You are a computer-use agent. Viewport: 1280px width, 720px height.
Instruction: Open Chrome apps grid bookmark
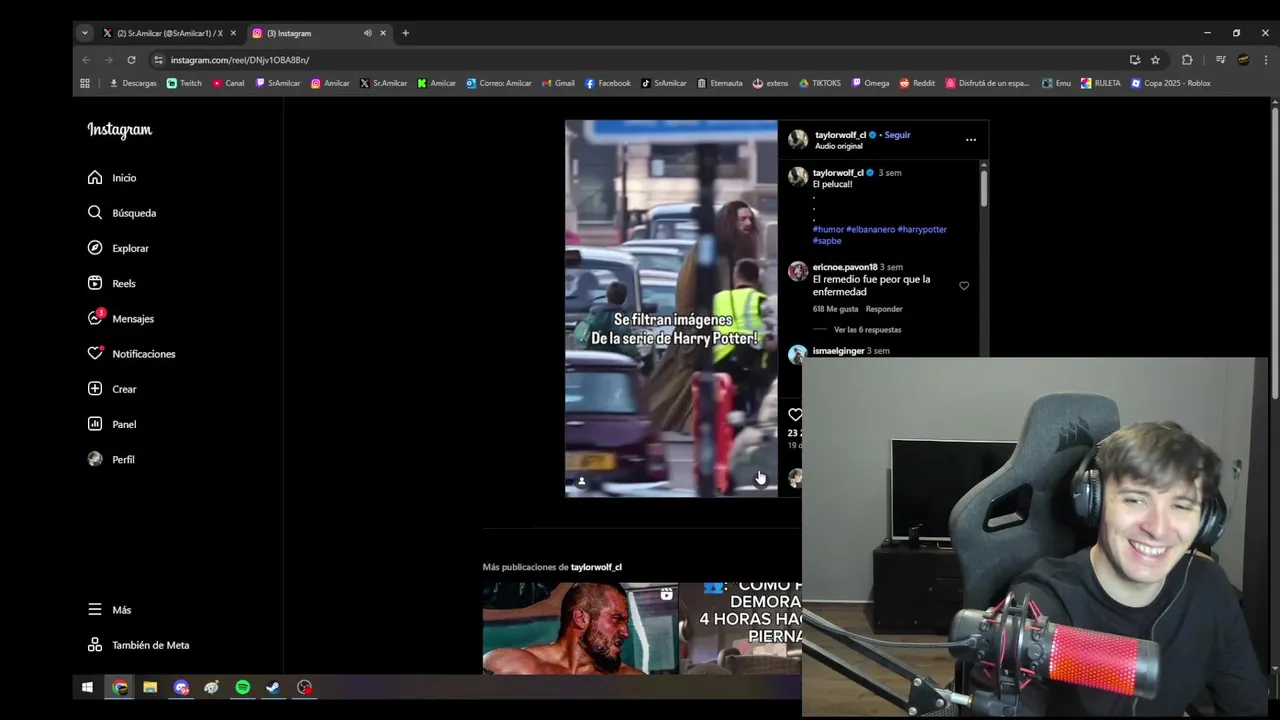pyautogui.click(x=85, y=83)
